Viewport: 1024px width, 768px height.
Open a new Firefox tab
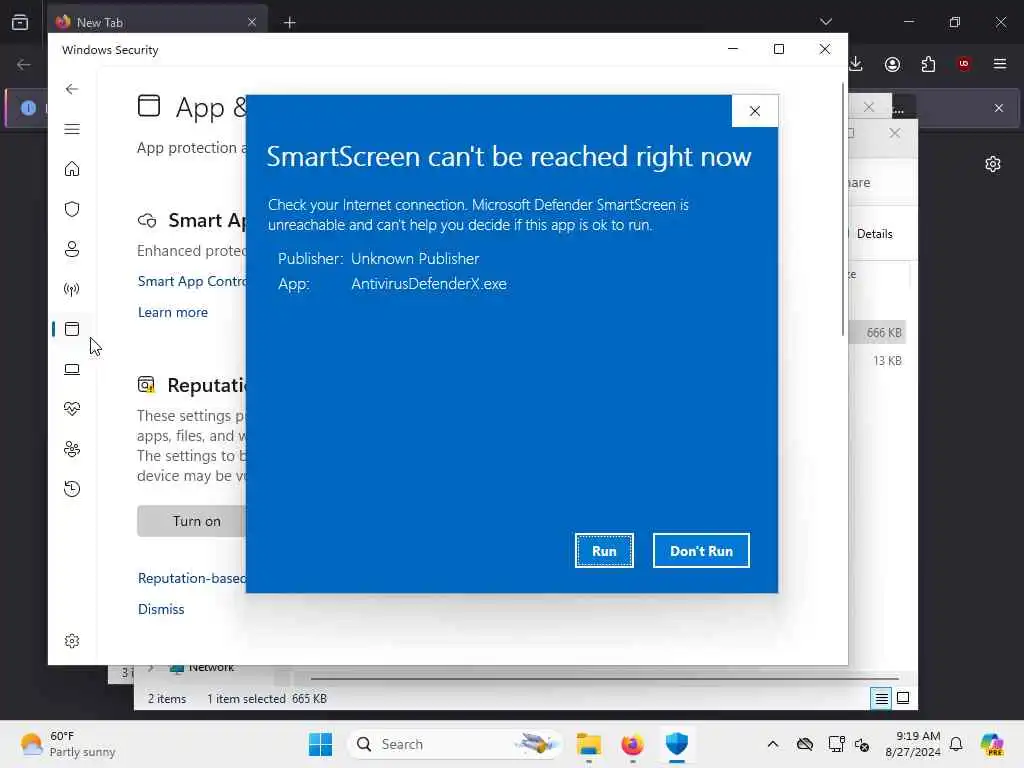289,23
